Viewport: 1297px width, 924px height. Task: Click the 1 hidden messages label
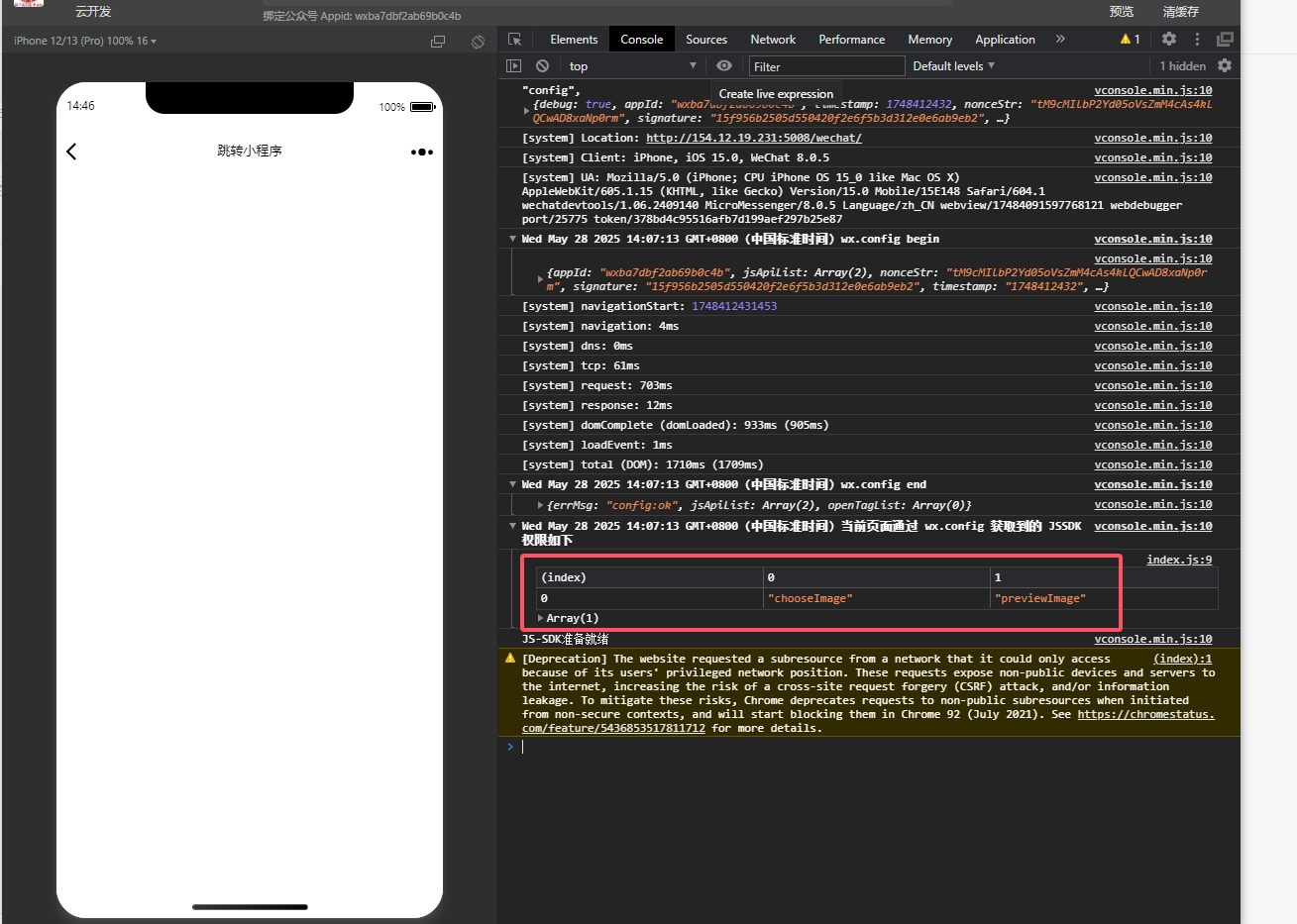click(x=1182, y=66)
